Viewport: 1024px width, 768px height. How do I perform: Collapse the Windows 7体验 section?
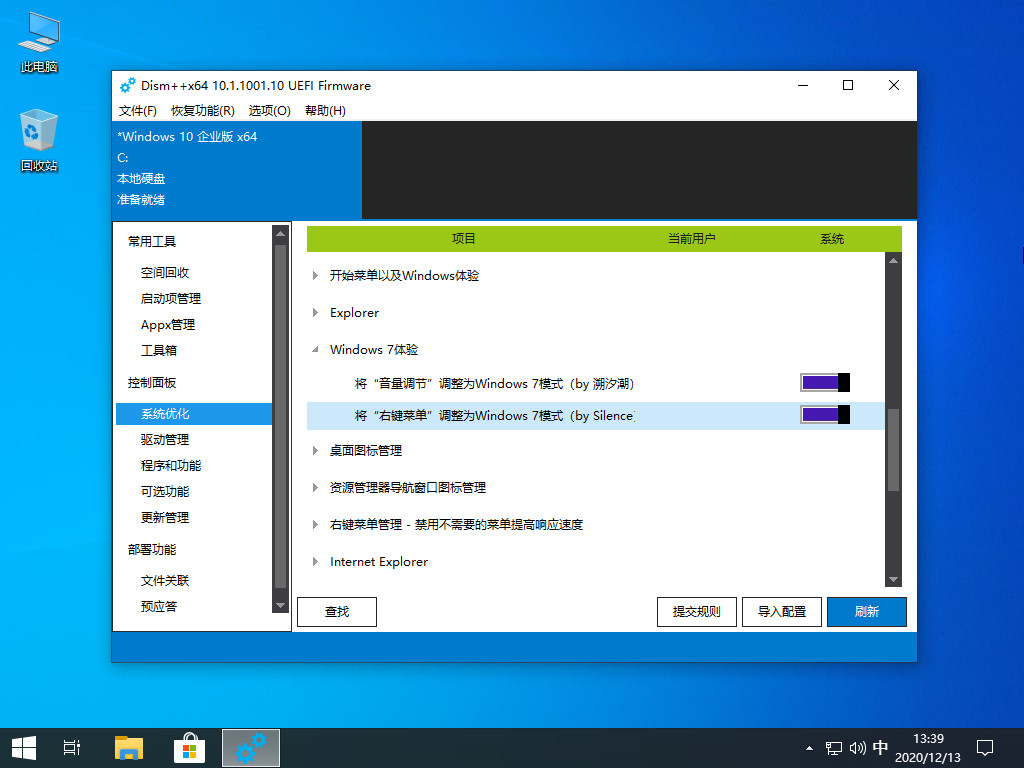click(x=317, y=347)
